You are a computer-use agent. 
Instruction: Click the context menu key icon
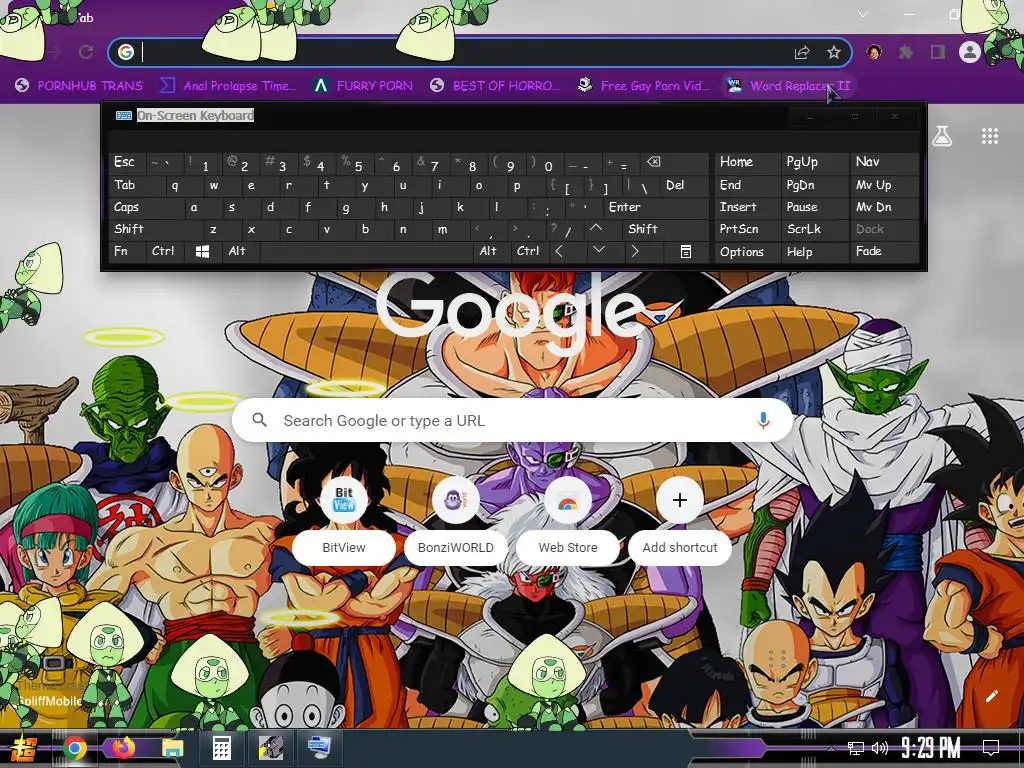pyautogui.click(x=686, y=251)
